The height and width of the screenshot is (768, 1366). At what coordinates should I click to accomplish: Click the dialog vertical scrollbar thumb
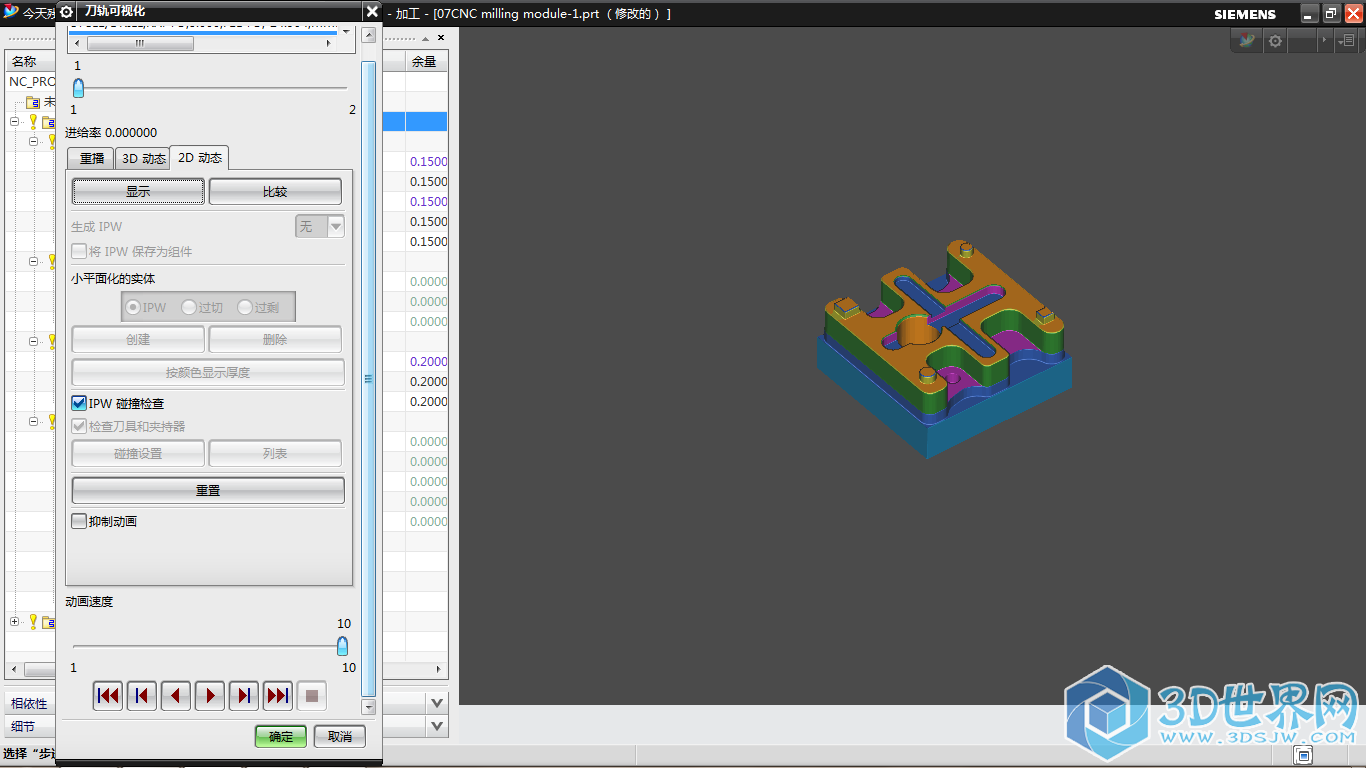click(x=368, y=378)
